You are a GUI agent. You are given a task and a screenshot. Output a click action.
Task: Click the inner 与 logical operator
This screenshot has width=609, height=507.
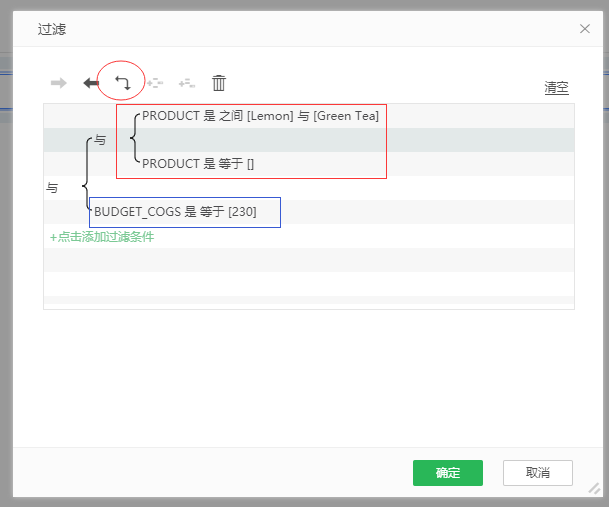click(100, 140)
